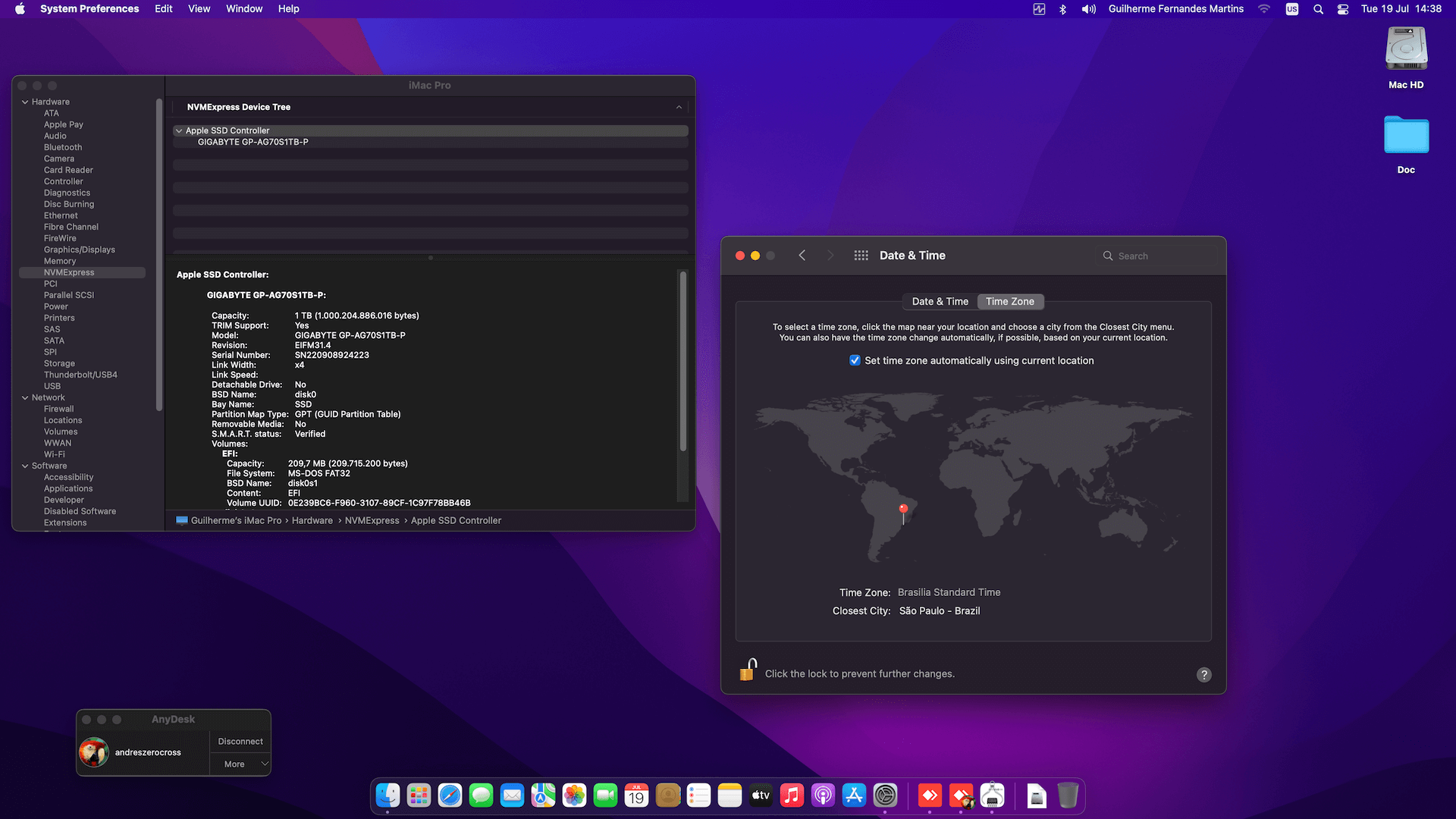
Task: Click the Search field in Date & Time
Action: [x=1157, y=256]
